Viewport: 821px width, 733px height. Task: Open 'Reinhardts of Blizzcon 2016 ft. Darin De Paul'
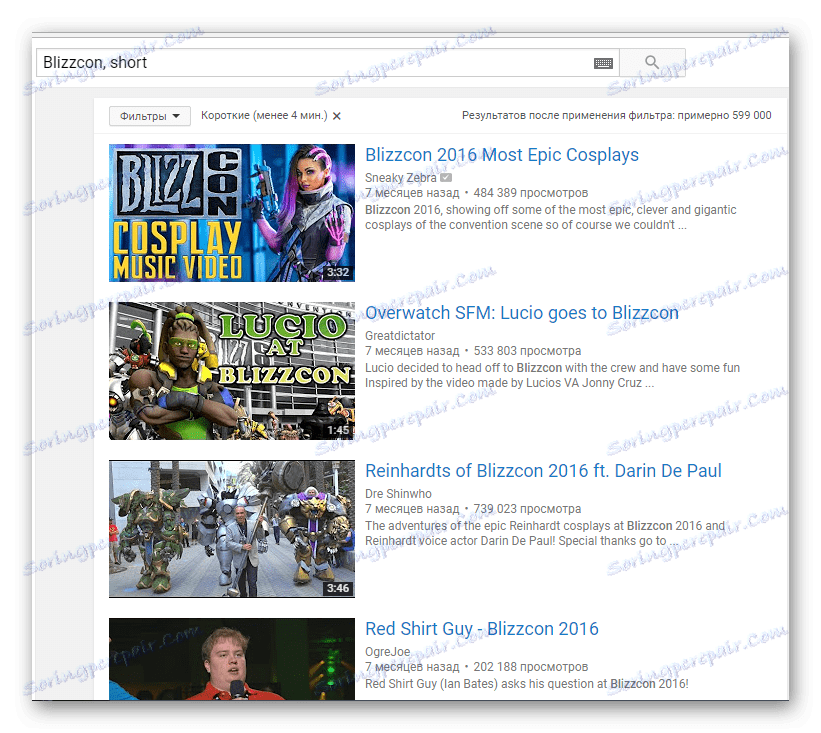pos(543,471)
